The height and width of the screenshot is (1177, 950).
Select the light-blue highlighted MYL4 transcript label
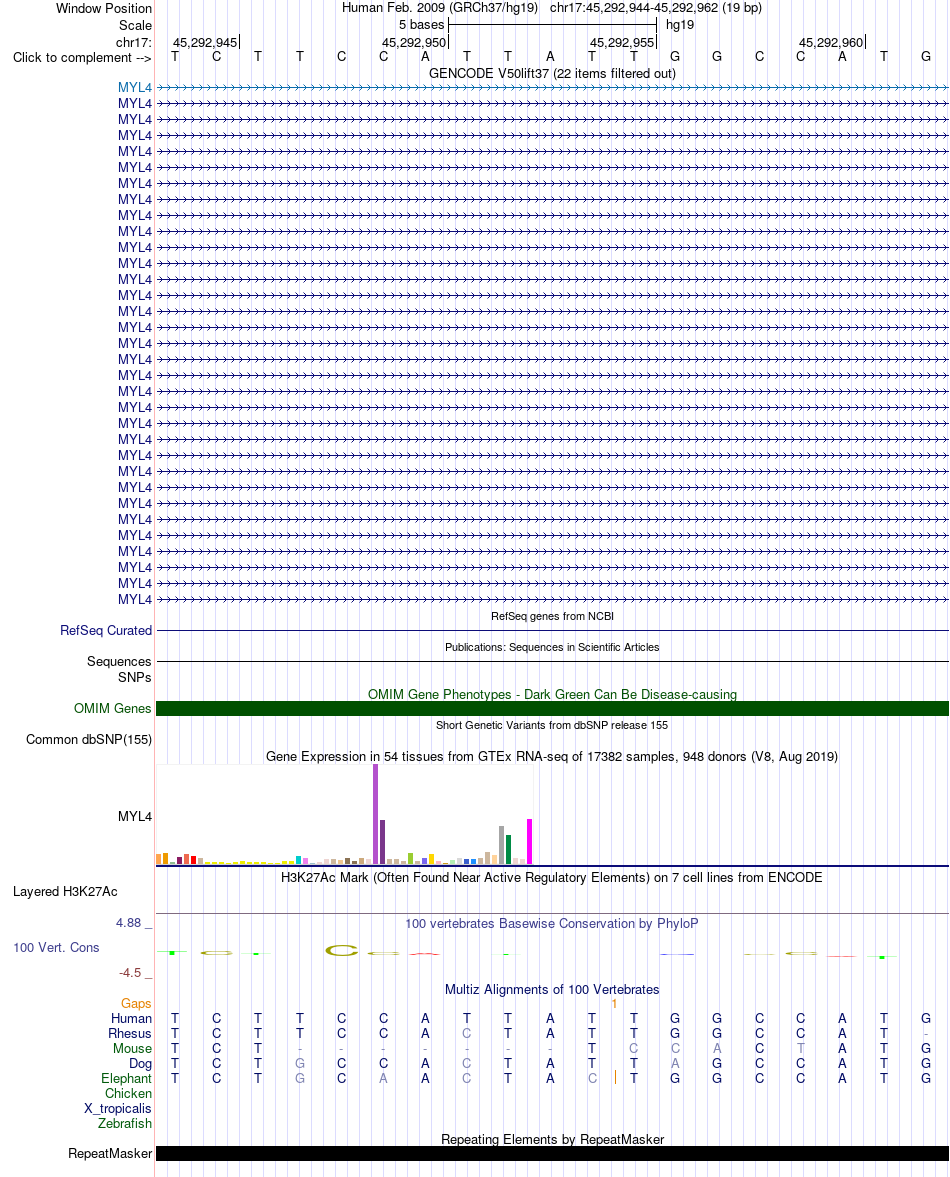pos(134,88)
